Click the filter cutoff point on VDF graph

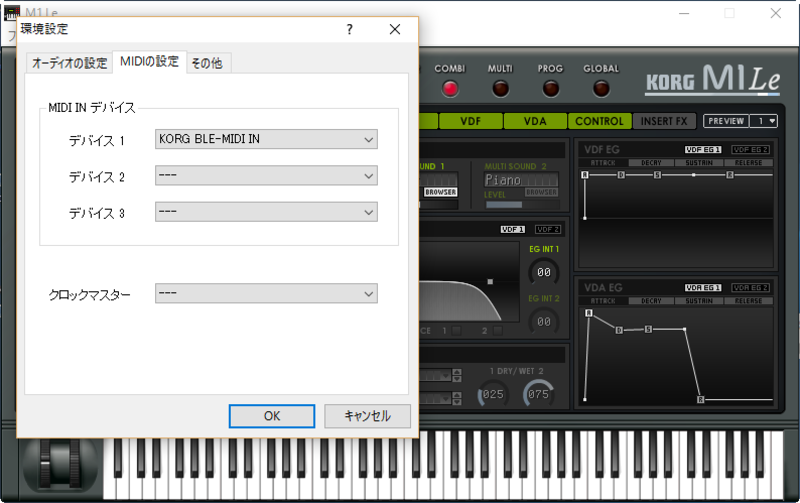pos(490,281)
